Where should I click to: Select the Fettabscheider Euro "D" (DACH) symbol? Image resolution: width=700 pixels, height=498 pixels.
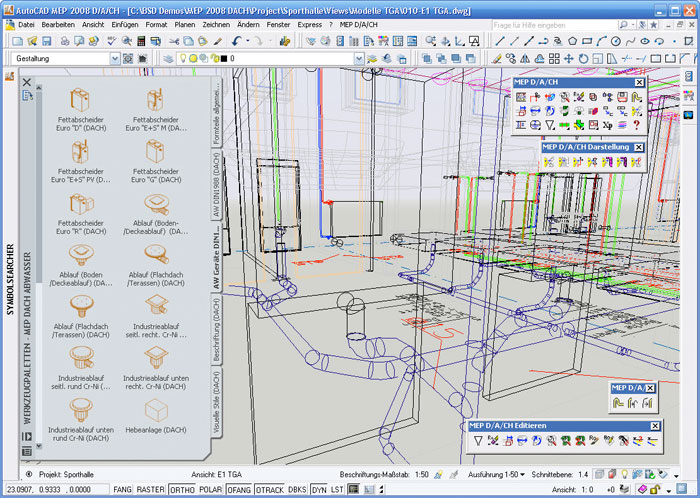(78, 100)
